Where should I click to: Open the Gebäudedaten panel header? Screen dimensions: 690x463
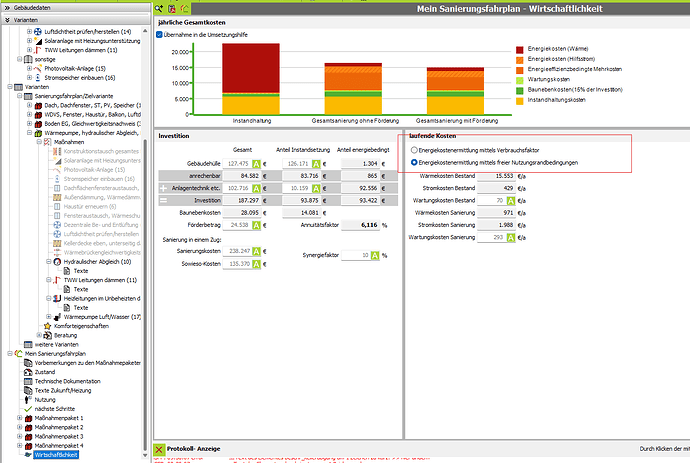click(x=76, y=7)
